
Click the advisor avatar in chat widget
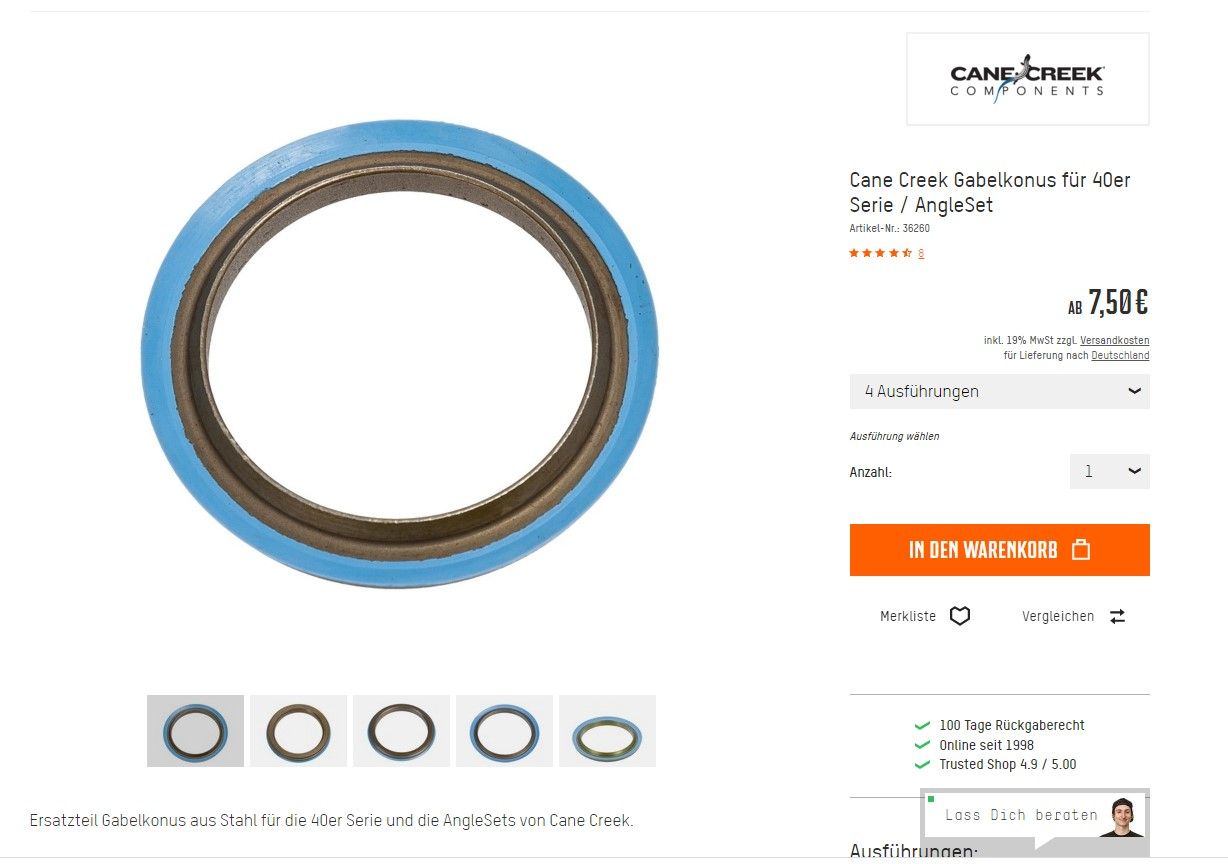click(x=1124, y=818)
